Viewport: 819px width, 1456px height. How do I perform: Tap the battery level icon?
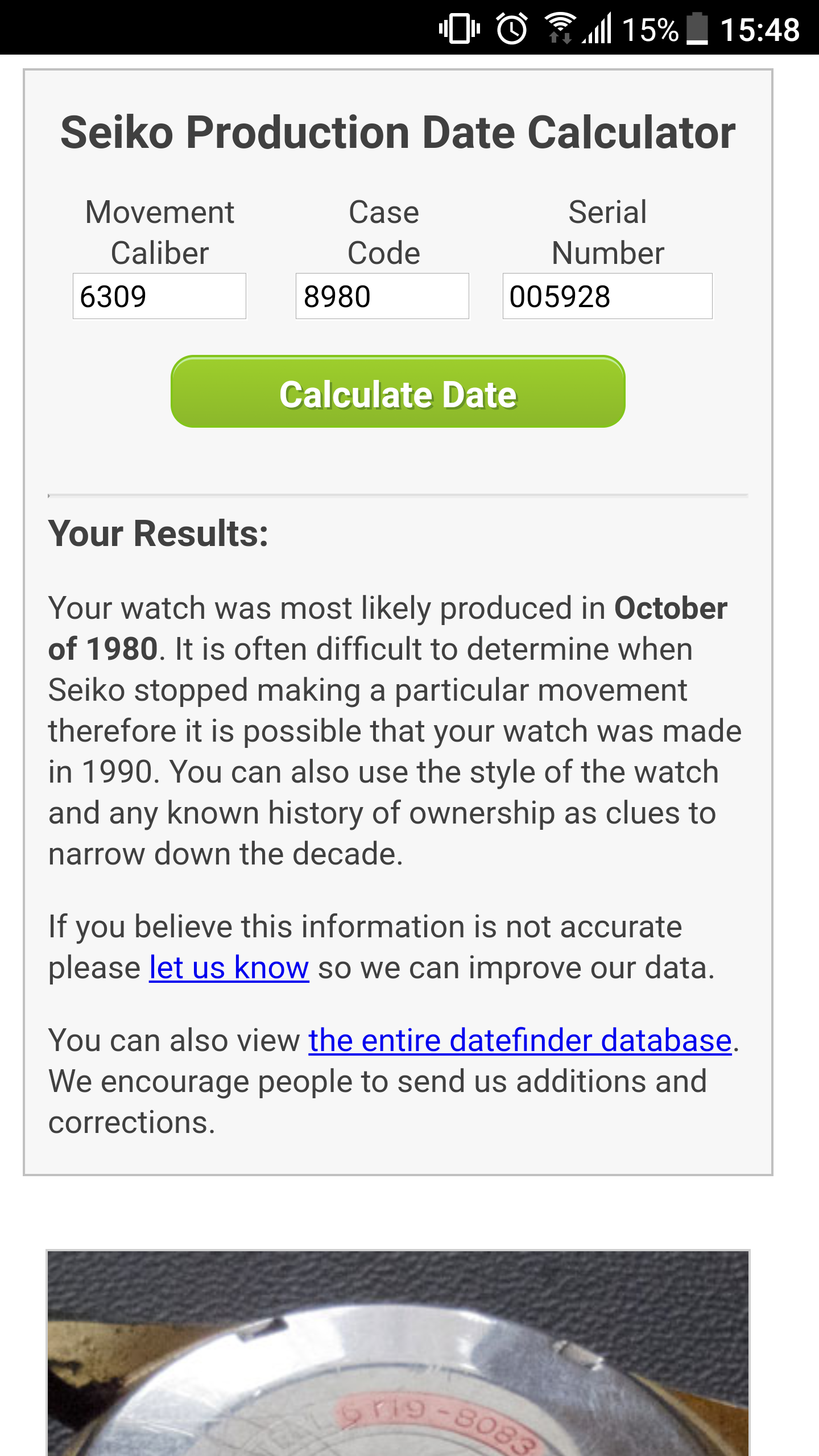tap(697, 28)
